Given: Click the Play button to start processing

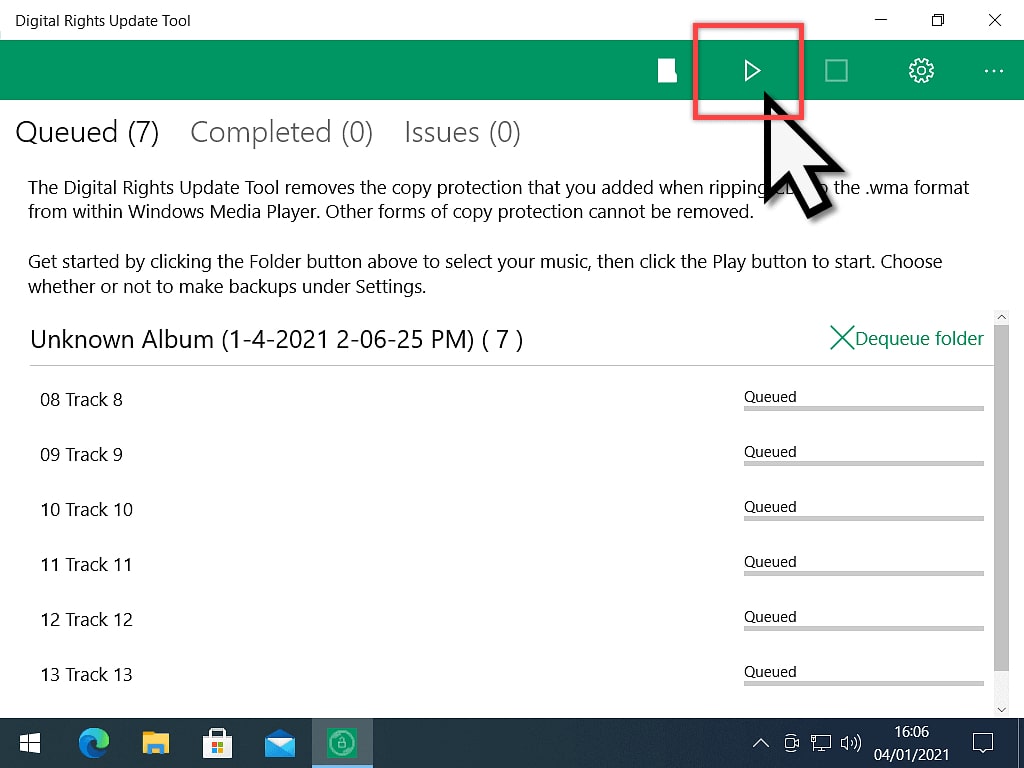Looking at the screenshot, I should [x=750, y=70].
